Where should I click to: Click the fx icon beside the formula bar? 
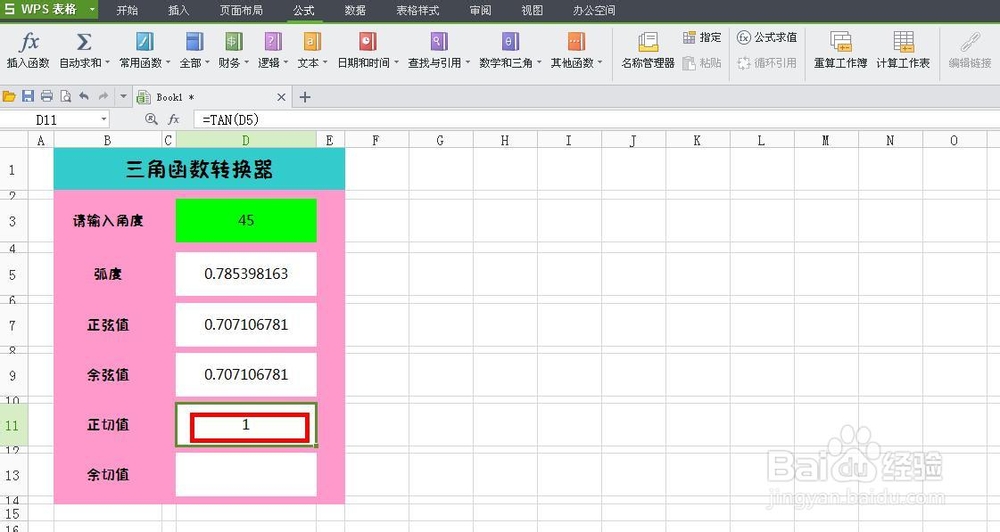click(173, 119)
